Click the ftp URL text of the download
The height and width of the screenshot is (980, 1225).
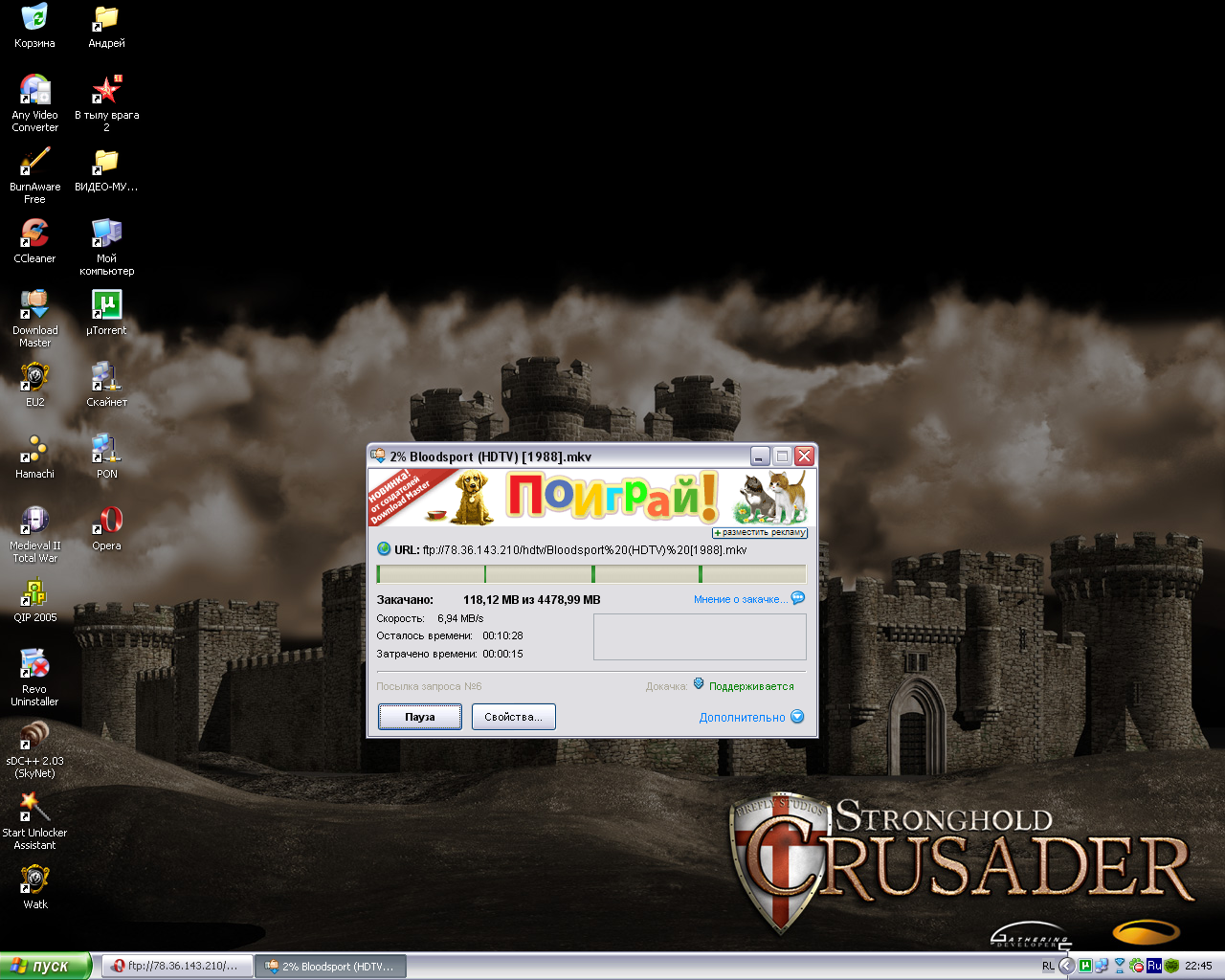point(585,550)
